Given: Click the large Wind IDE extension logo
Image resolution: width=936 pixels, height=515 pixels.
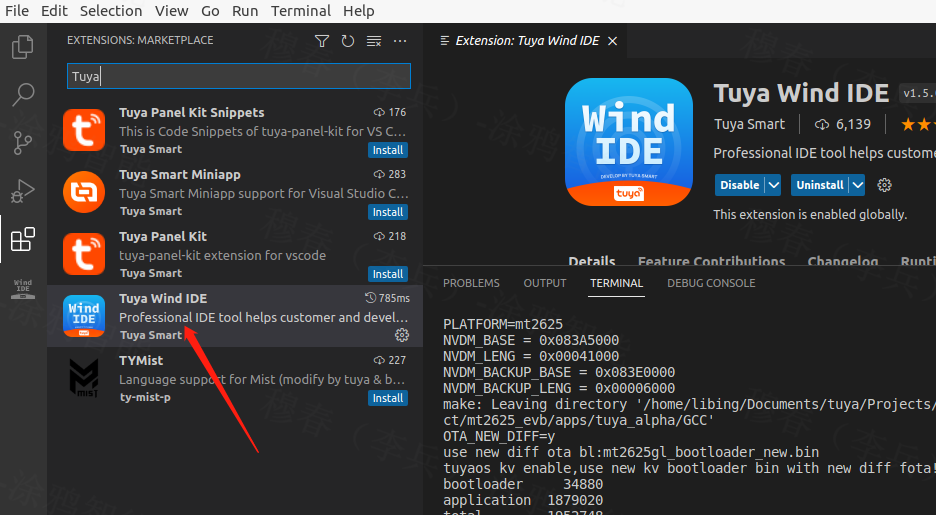Looking at the screenshot, I should 629,141.
